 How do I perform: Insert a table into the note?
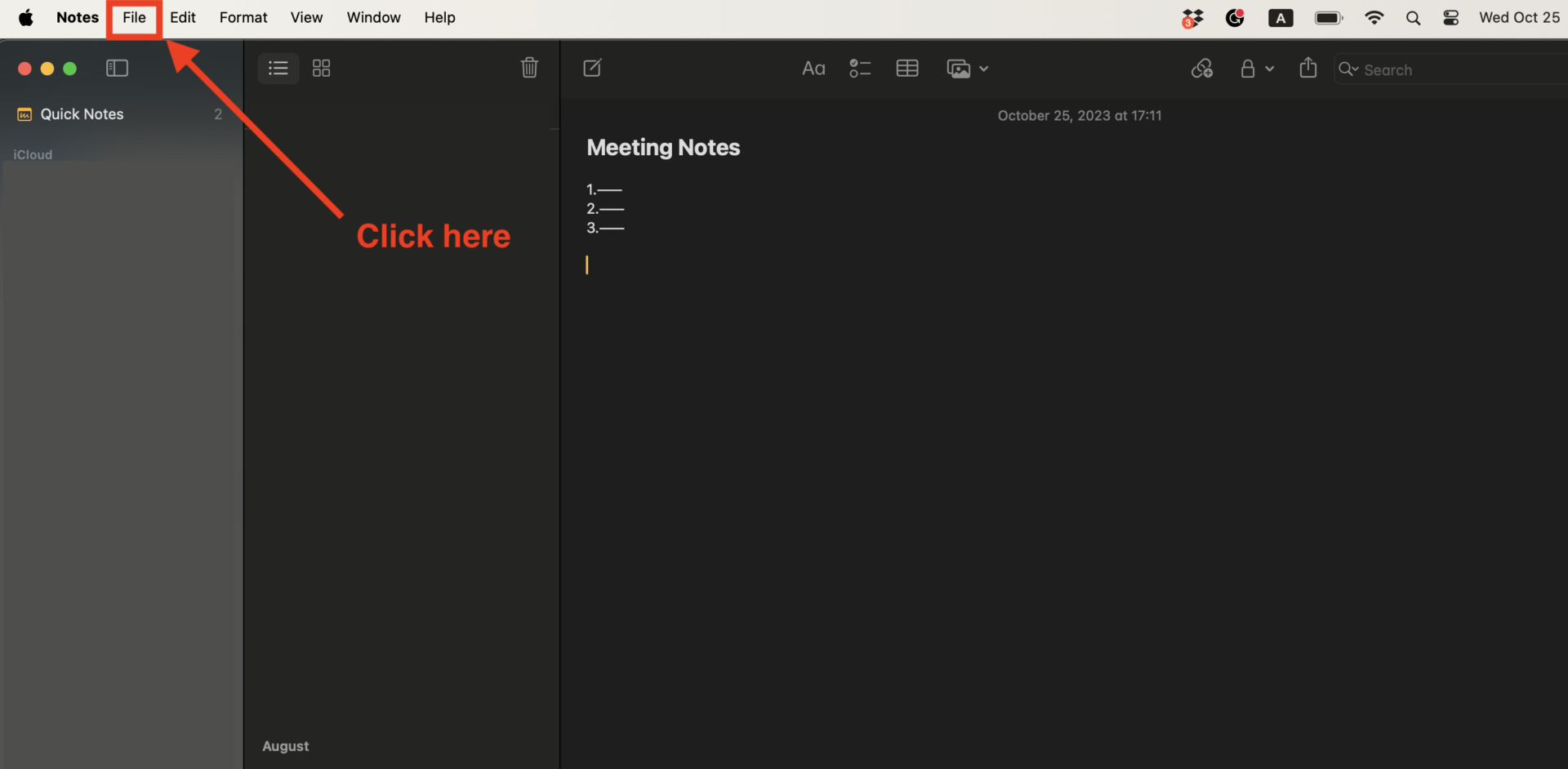click(907, 69)
